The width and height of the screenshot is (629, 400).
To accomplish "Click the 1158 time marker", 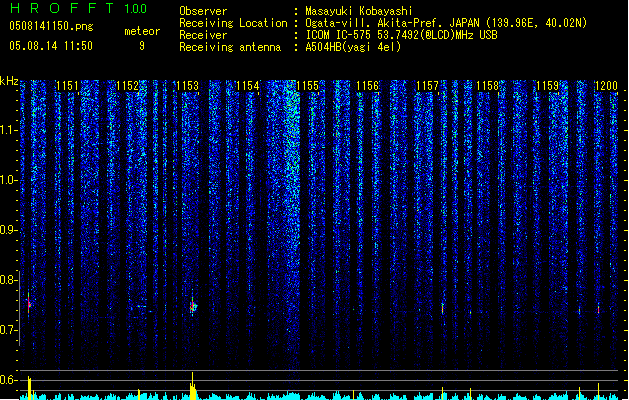I will tap(487, 86).
